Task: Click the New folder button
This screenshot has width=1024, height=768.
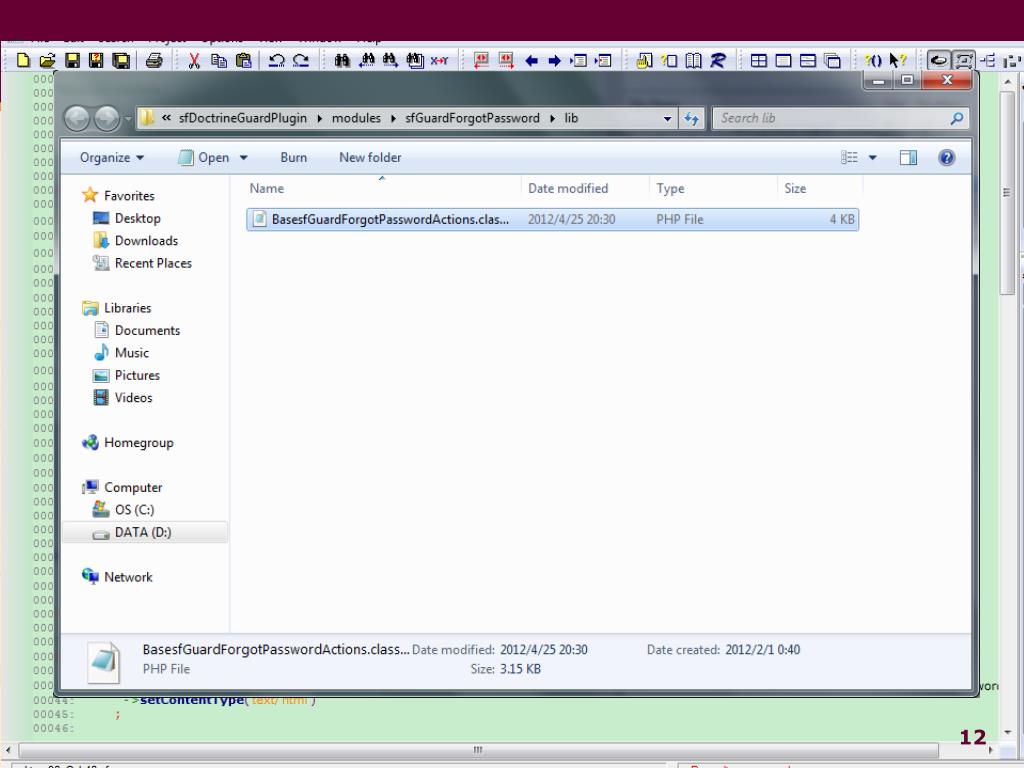Action: pos(370,158)
